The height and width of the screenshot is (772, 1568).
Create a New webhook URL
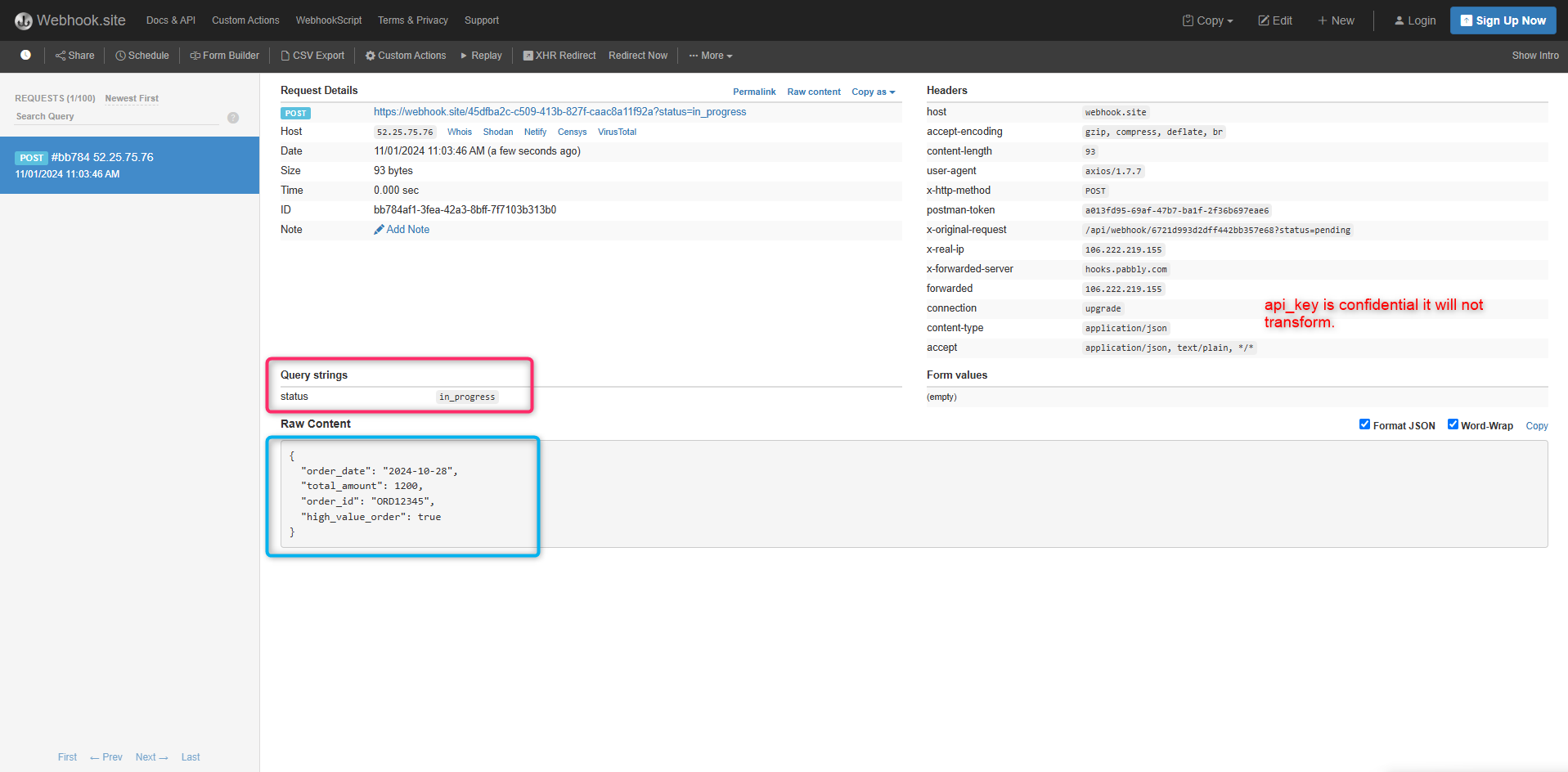[x=1336, y=20]
